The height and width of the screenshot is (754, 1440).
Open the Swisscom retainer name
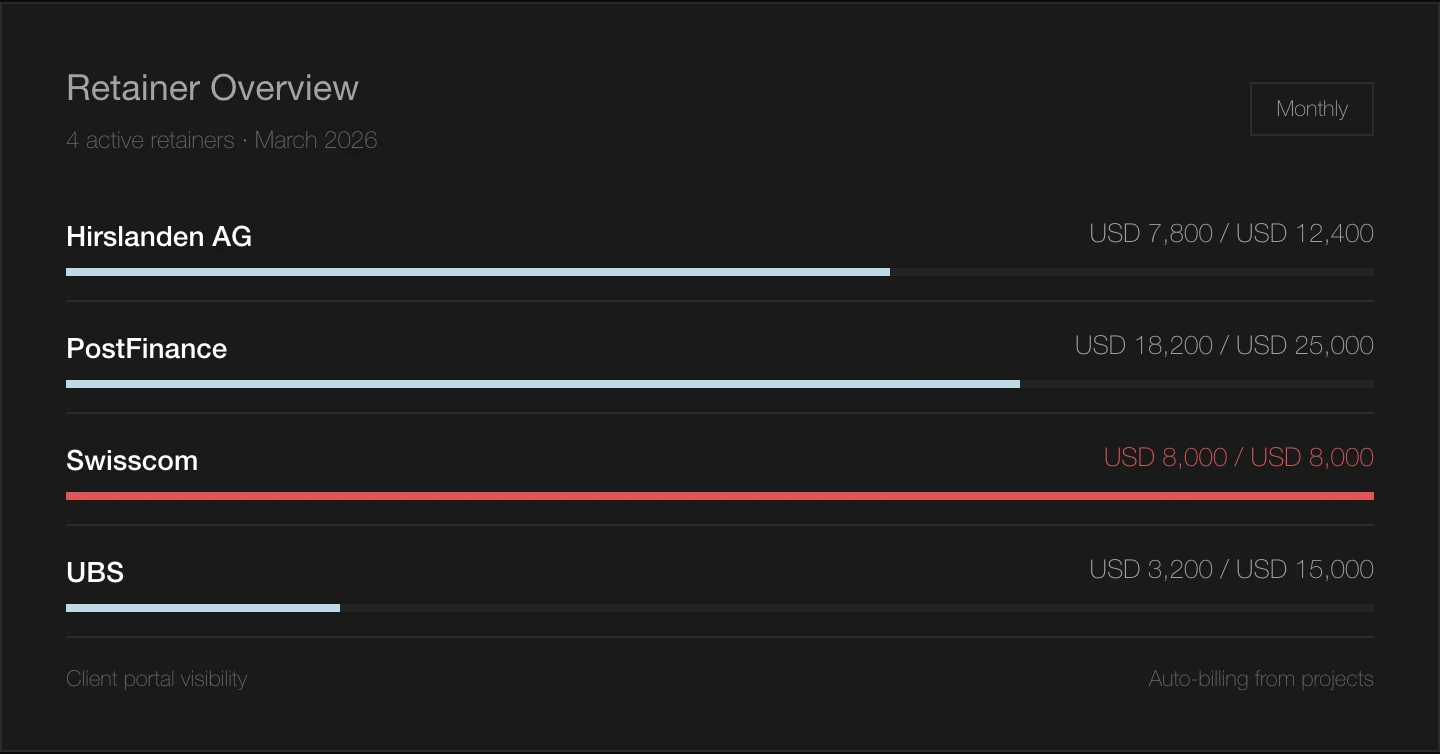click(x=132, y=461)
